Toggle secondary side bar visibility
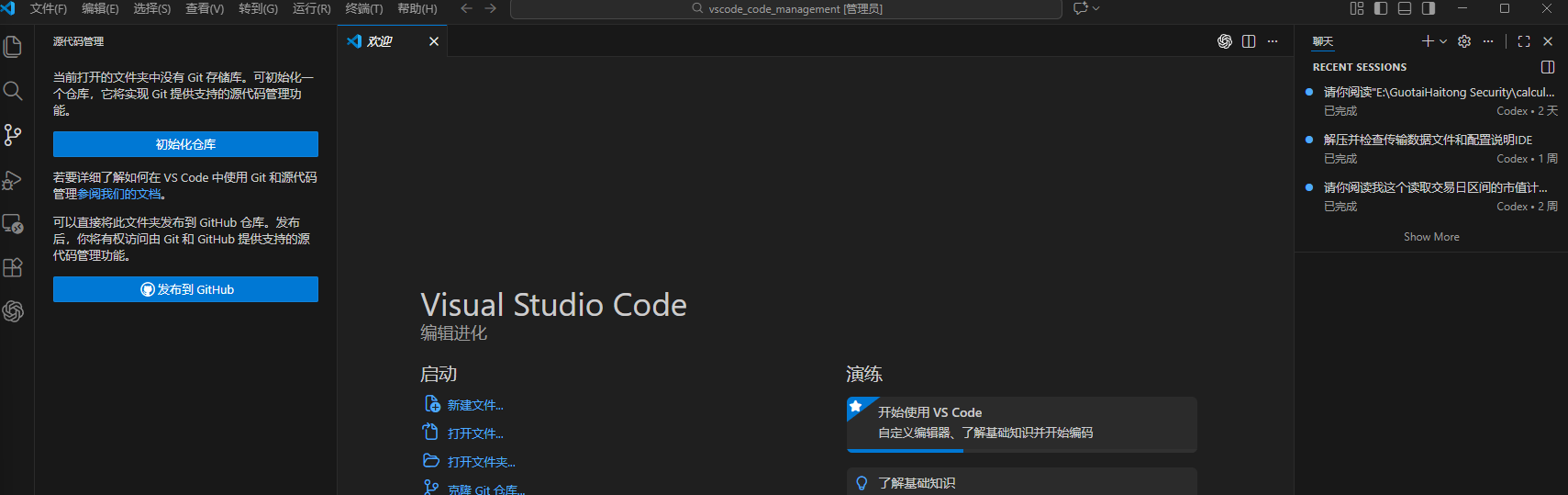This screenshot has width=1568, height=495. (1429, 8)
